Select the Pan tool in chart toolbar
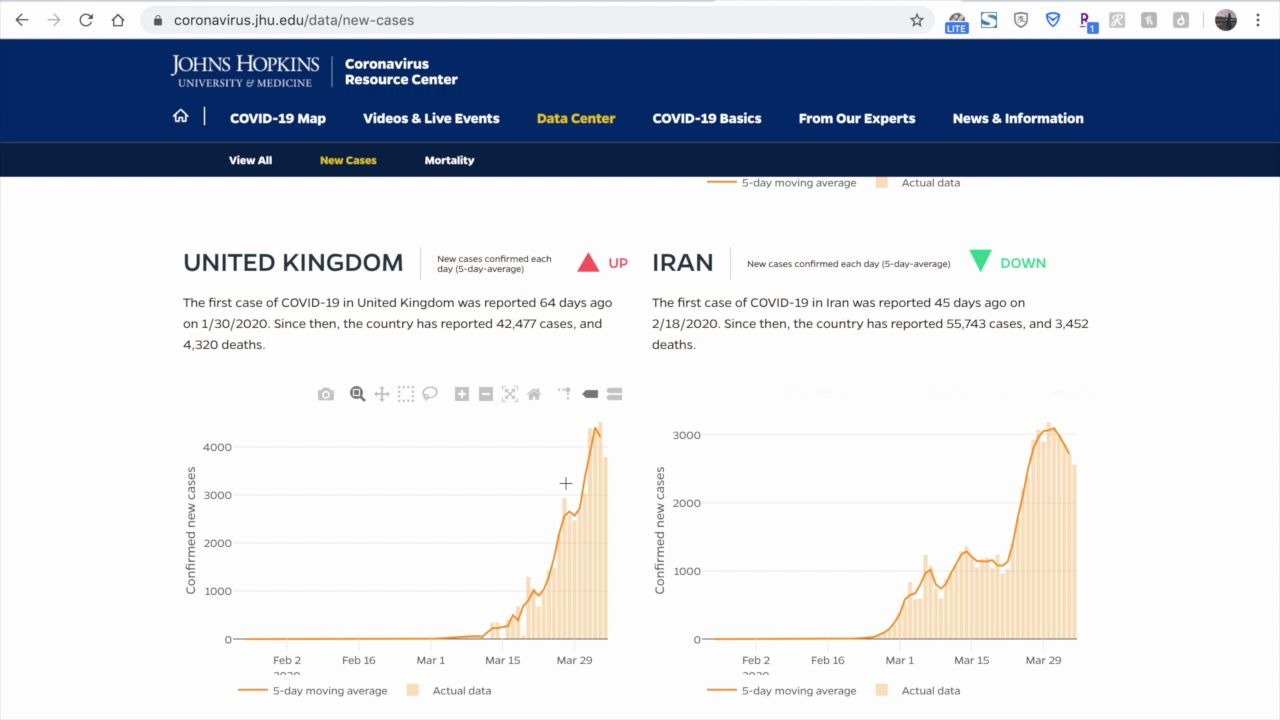Viewport: 1280px width, 720px height. (381, 394)
